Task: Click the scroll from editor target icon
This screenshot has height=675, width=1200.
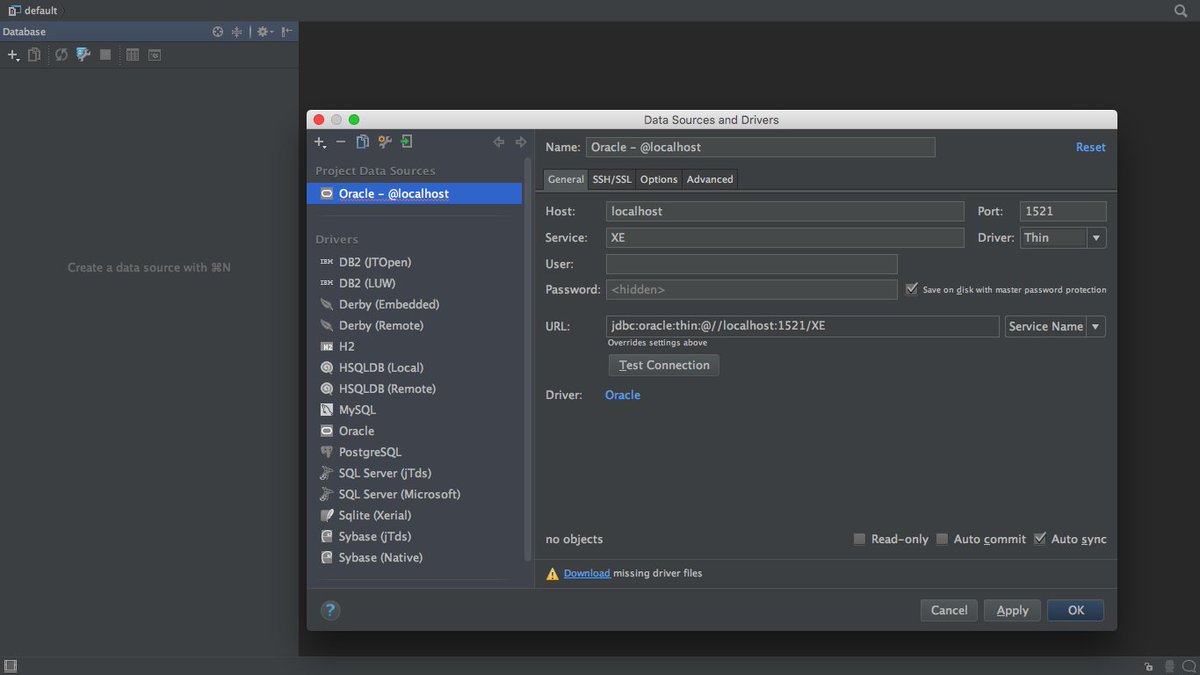Action: coord(218,32)
